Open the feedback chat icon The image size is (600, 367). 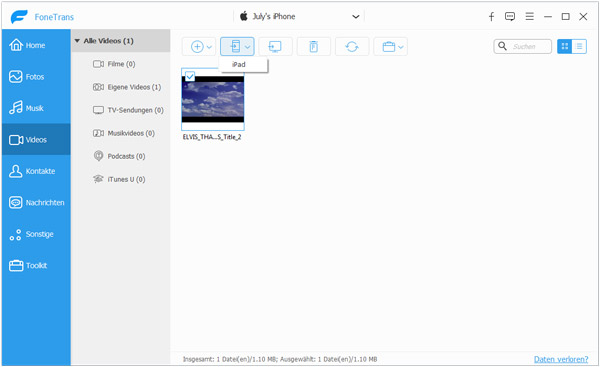(x=510, y=16)
